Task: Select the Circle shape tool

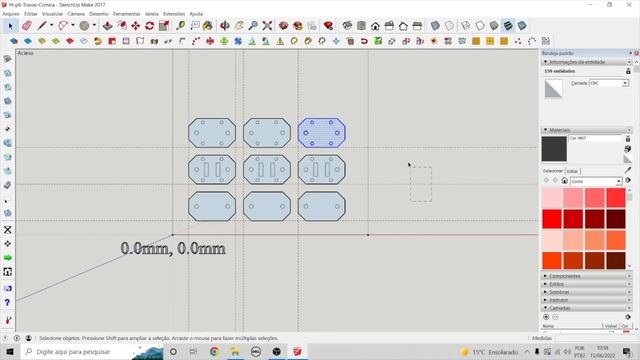Action: tap(84, 26)
